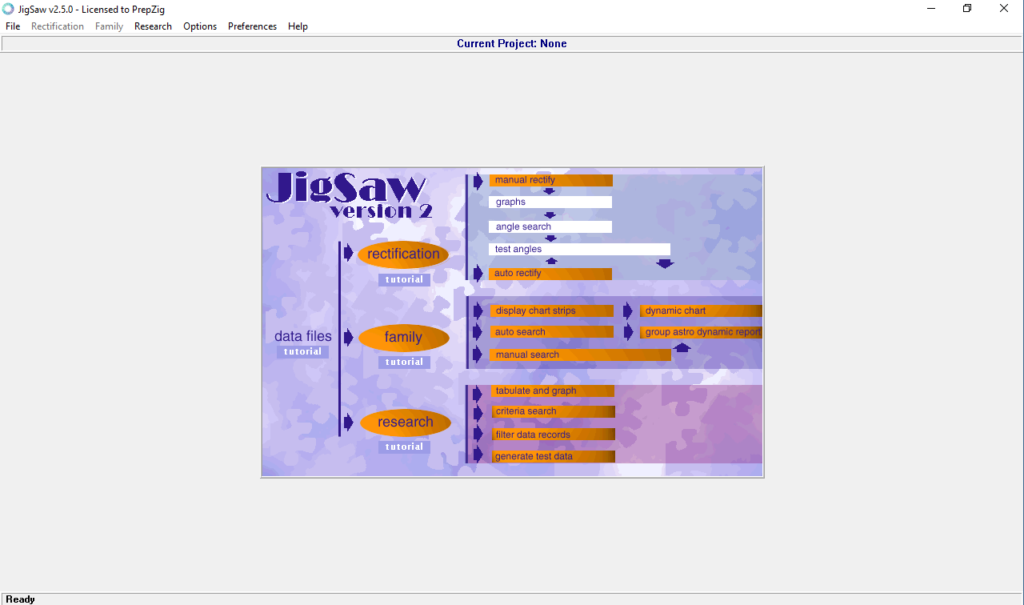The image size is (1024, 605).
Task: Click the orange rectification oval
Action: 403,254
